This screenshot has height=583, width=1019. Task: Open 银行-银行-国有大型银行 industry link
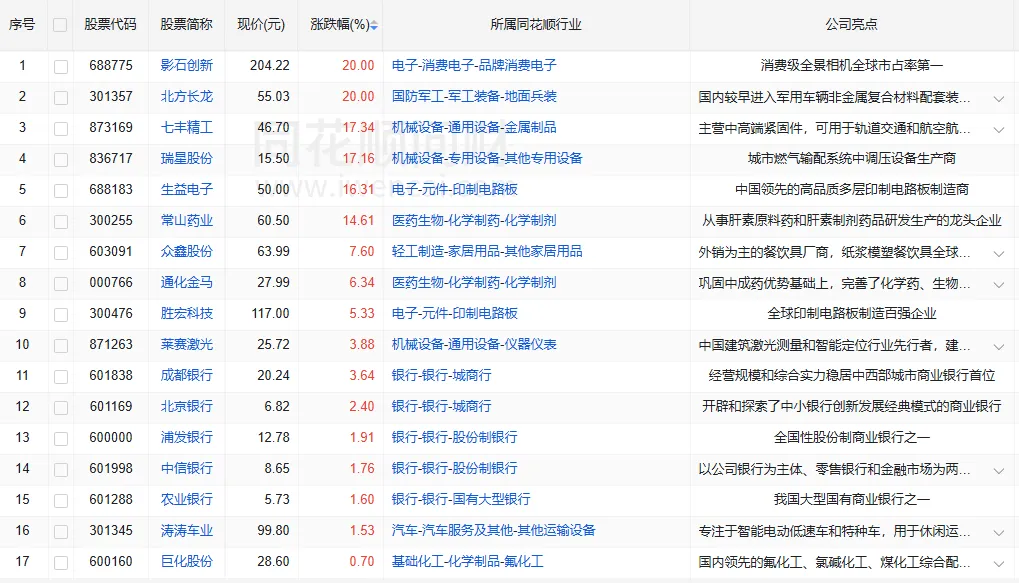pyautogui.click(x=461, y=500)
